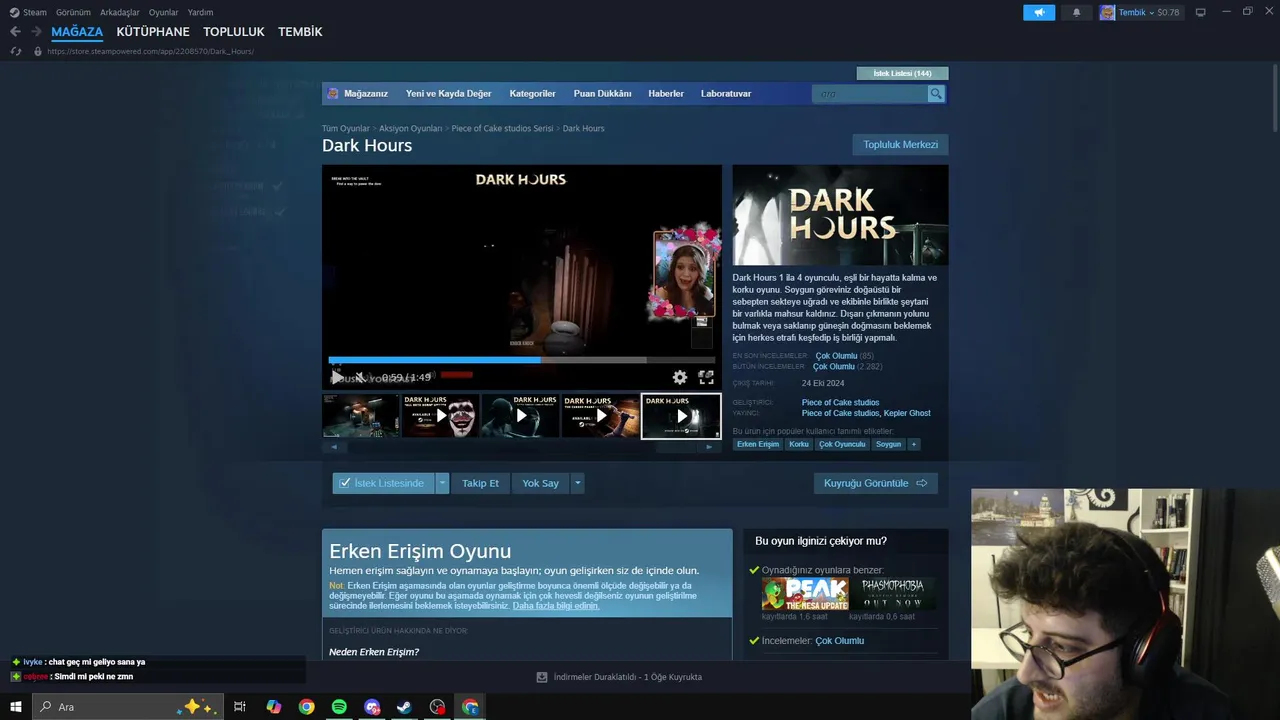
Task: Open downloads status icon at bottom
Action: coord(542,677)
